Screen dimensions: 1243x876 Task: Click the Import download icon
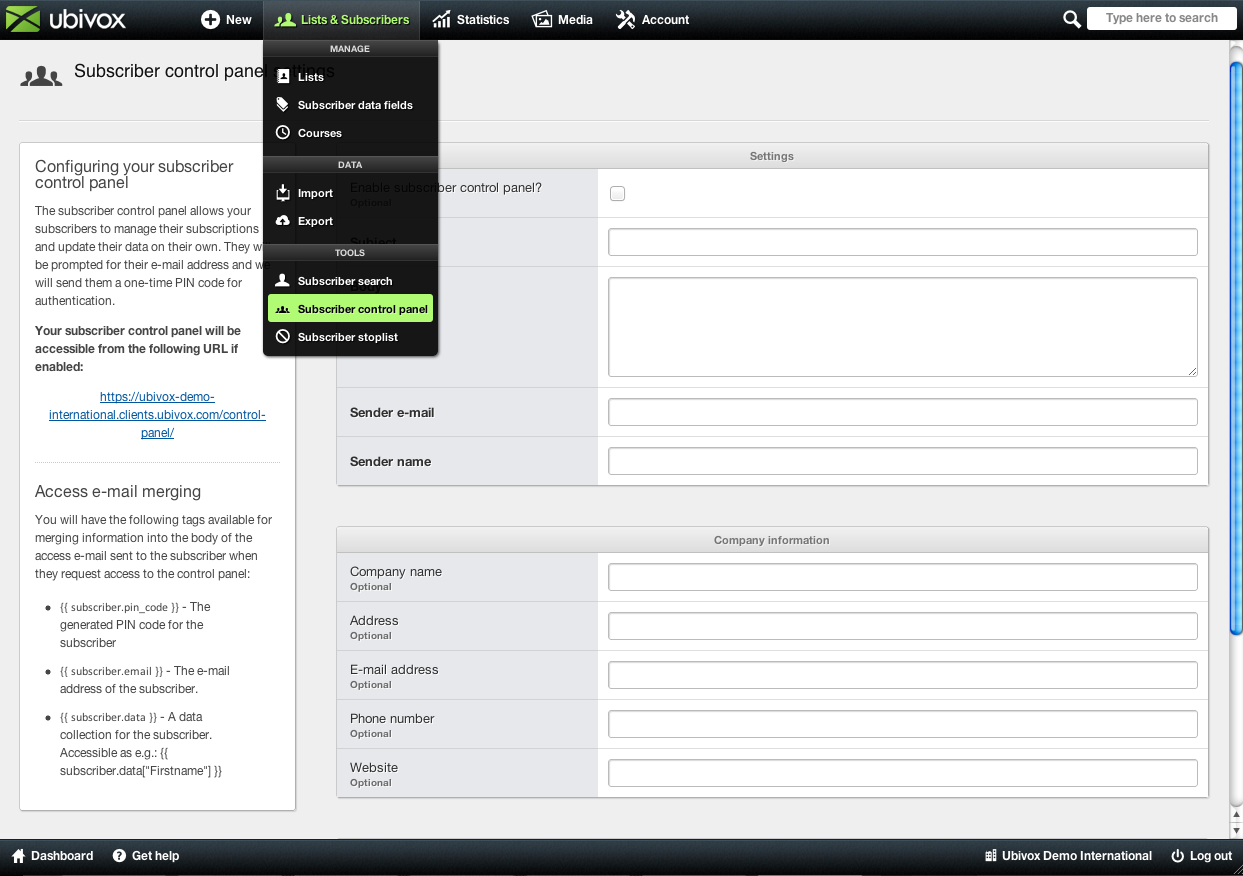click(x=283, y=193)
